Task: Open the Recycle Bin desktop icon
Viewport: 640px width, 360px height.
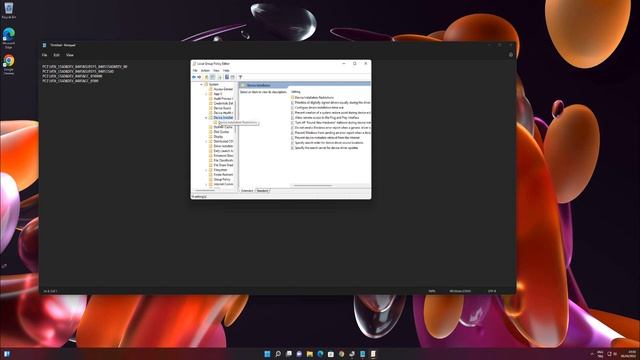Action: point(9,10)
